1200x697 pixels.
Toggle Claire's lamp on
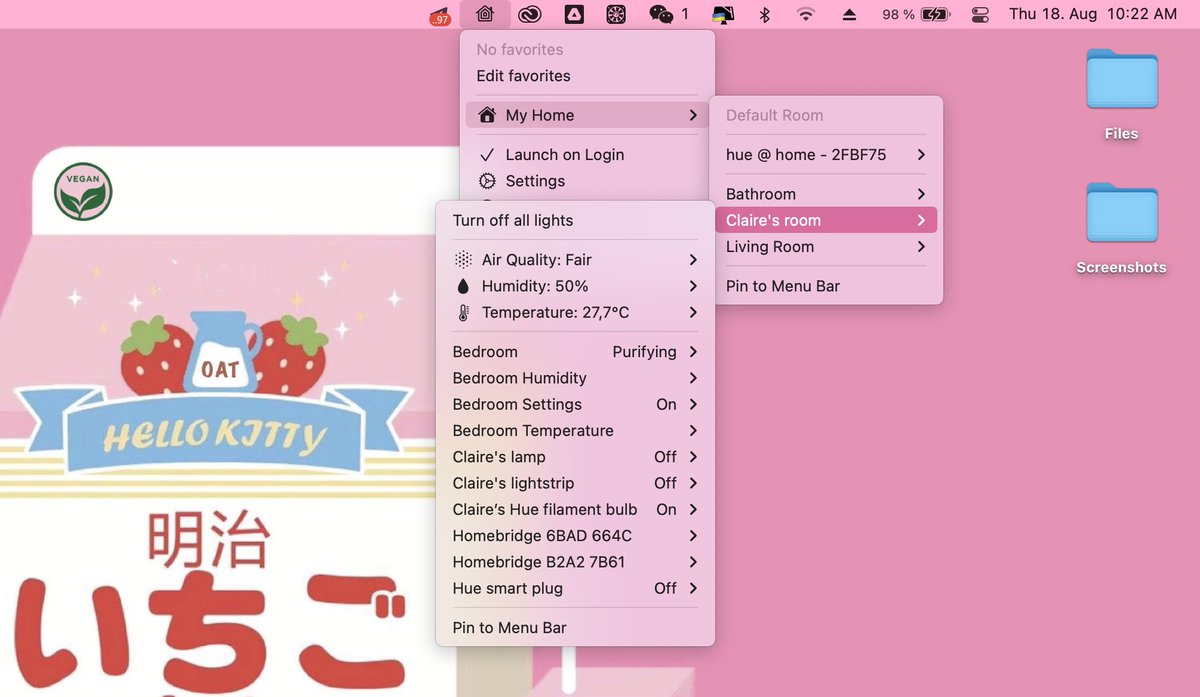pos(665,457)
